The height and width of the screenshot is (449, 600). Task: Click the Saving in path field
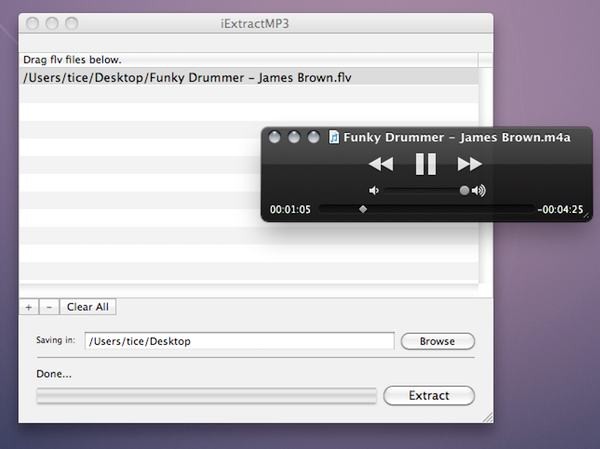point(239,341)
